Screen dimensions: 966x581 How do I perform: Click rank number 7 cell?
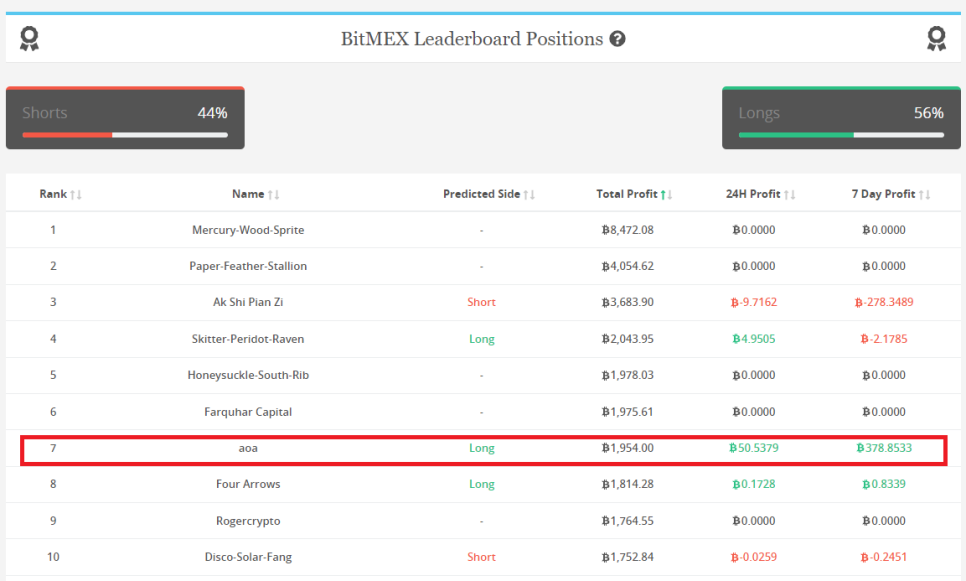pyautogui.click(x=53, y=448)
